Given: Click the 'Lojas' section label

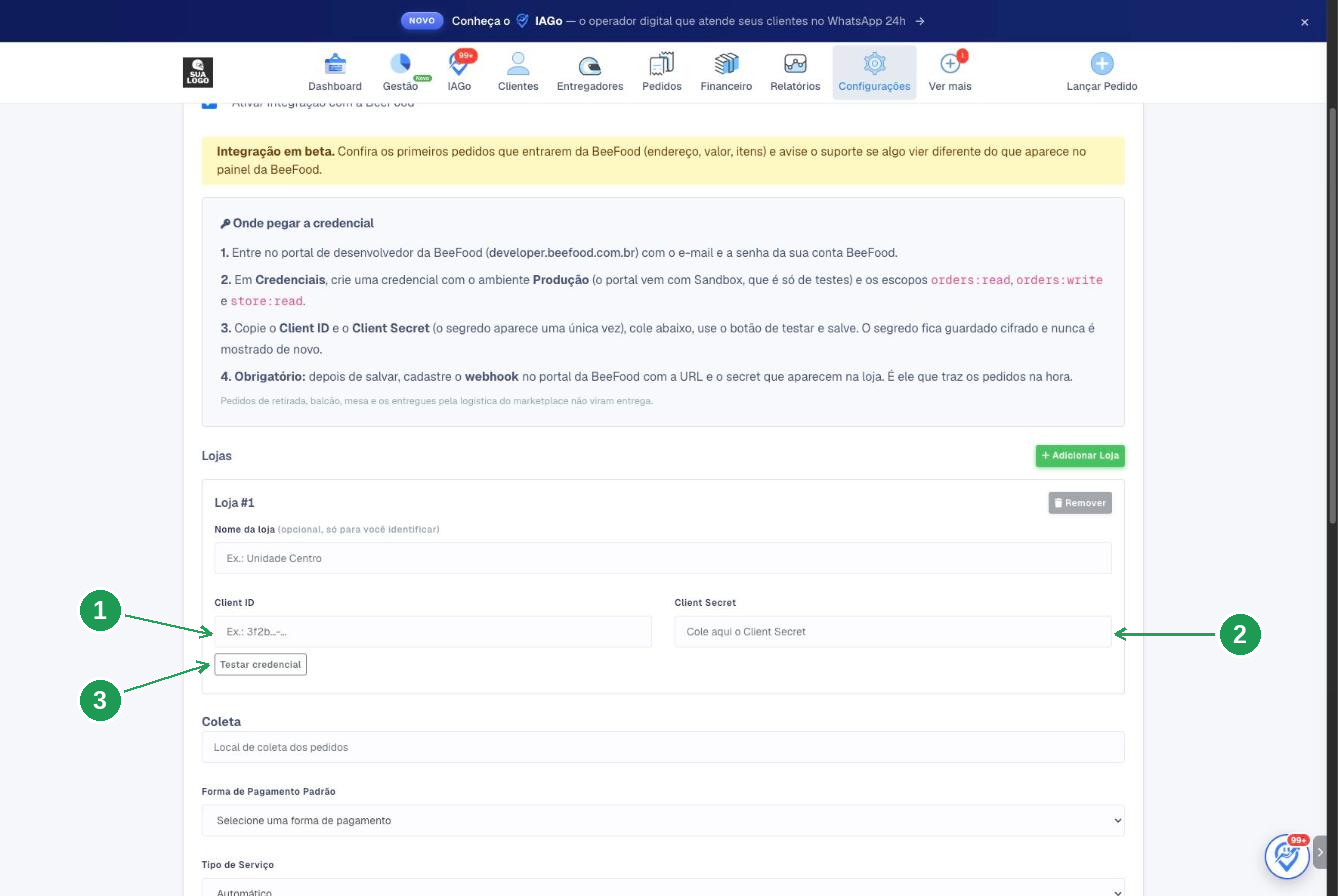Looking at the screenshot, I should point(216,455).
